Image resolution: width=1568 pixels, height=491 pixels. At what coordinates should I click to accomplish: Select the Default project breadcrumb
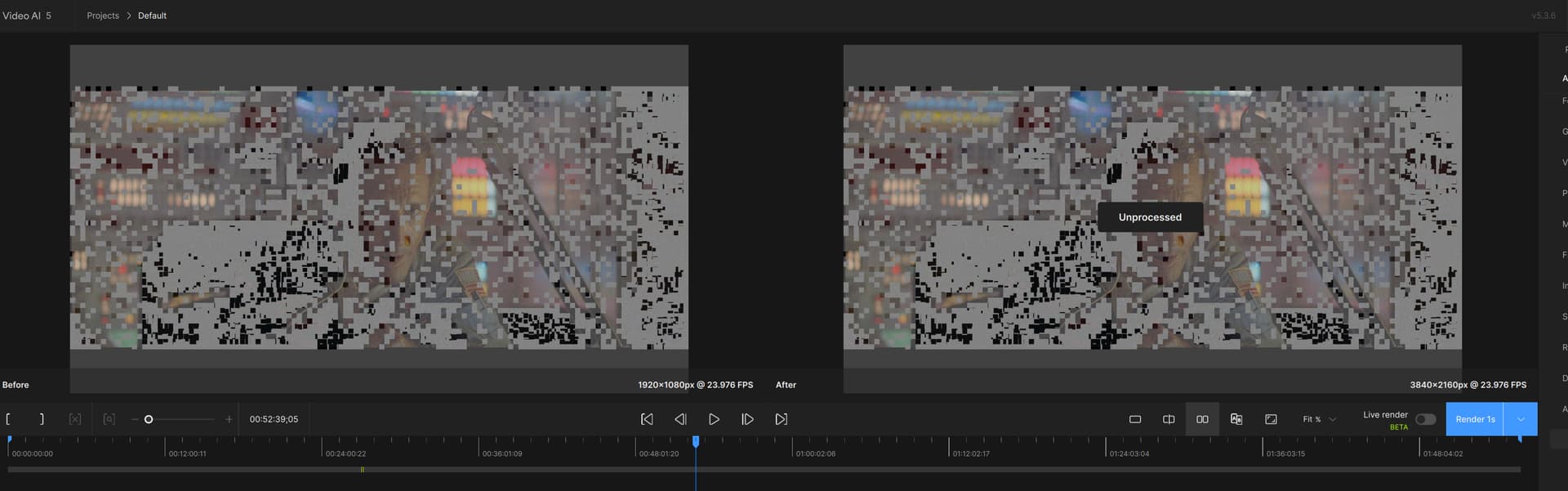(152, 16)
